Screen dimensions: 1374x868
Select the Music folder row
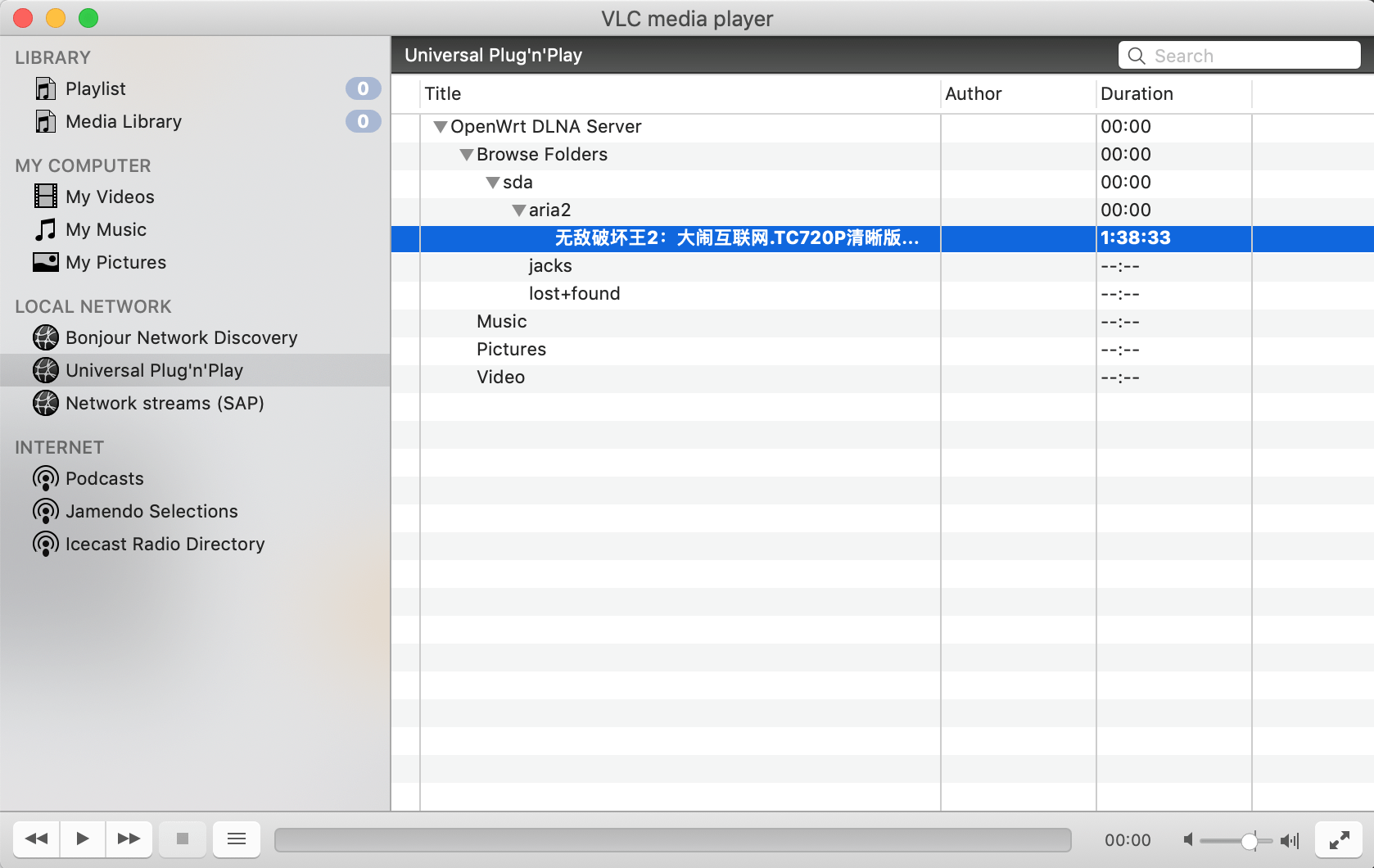pos(883,322)
